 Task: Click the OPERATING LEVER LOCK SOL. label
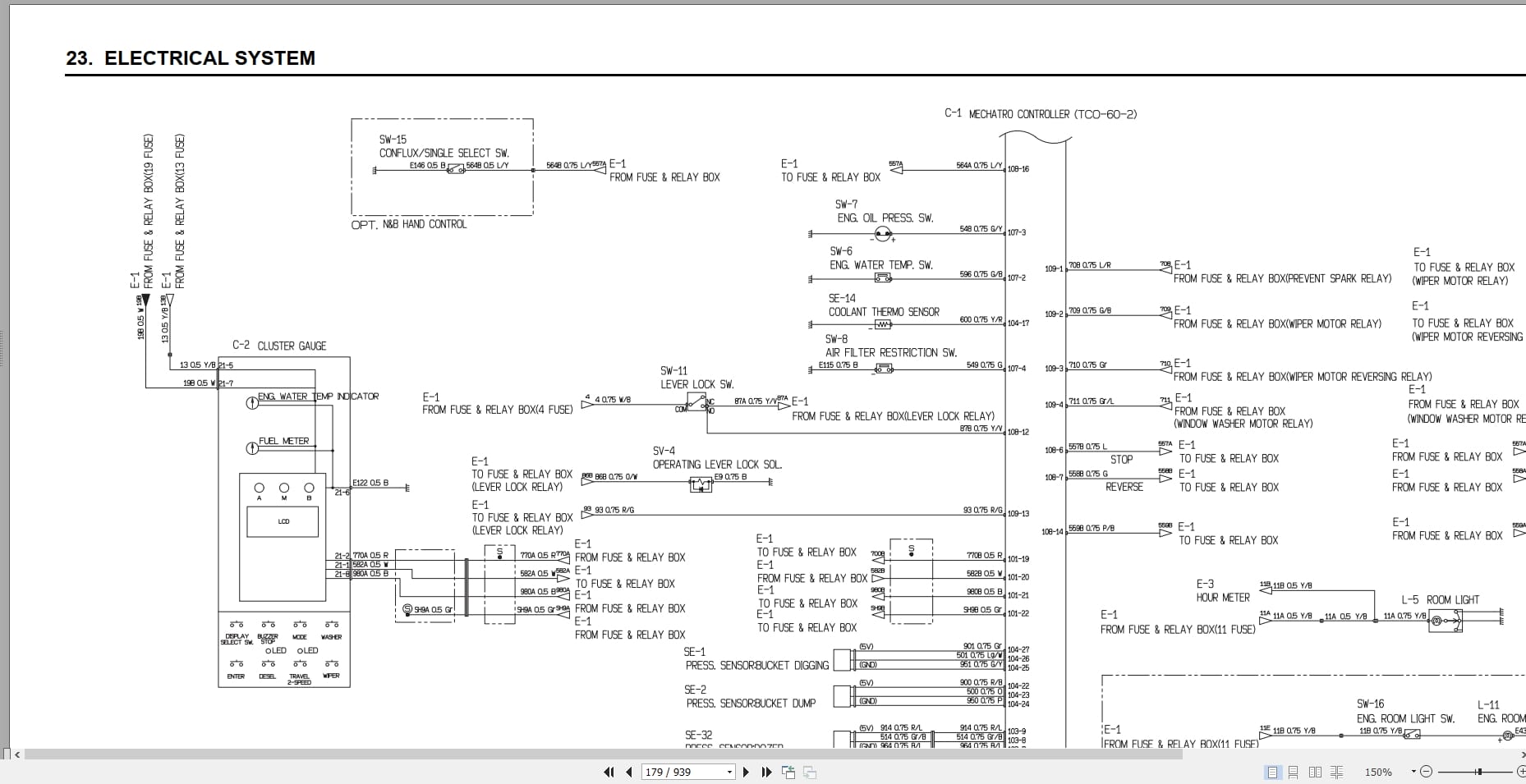[717, 464]
